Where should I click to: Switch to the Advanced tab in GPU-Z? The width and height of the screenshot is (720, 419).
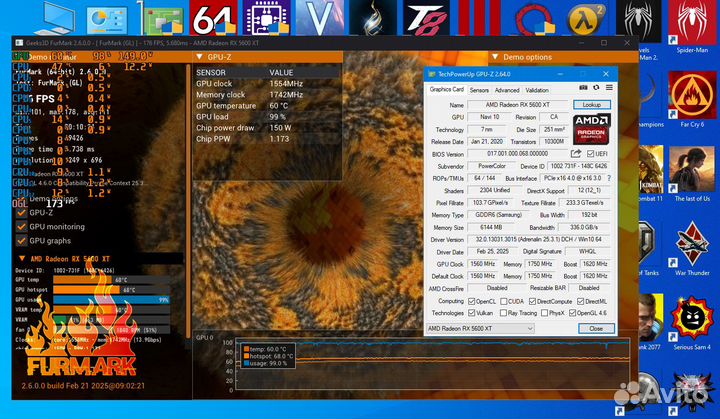(506, 89)
